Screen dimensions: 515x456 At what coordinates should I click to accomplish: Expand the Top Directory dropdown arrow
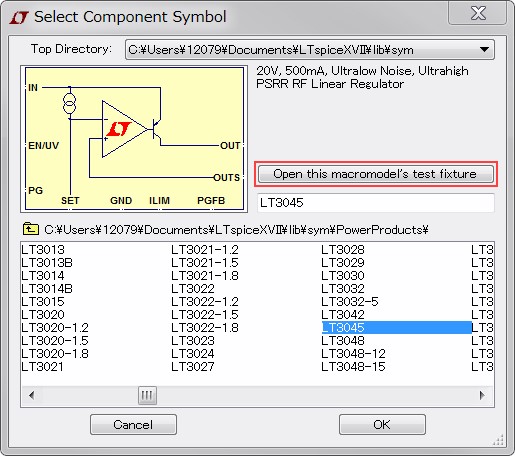tap(484, 50)
